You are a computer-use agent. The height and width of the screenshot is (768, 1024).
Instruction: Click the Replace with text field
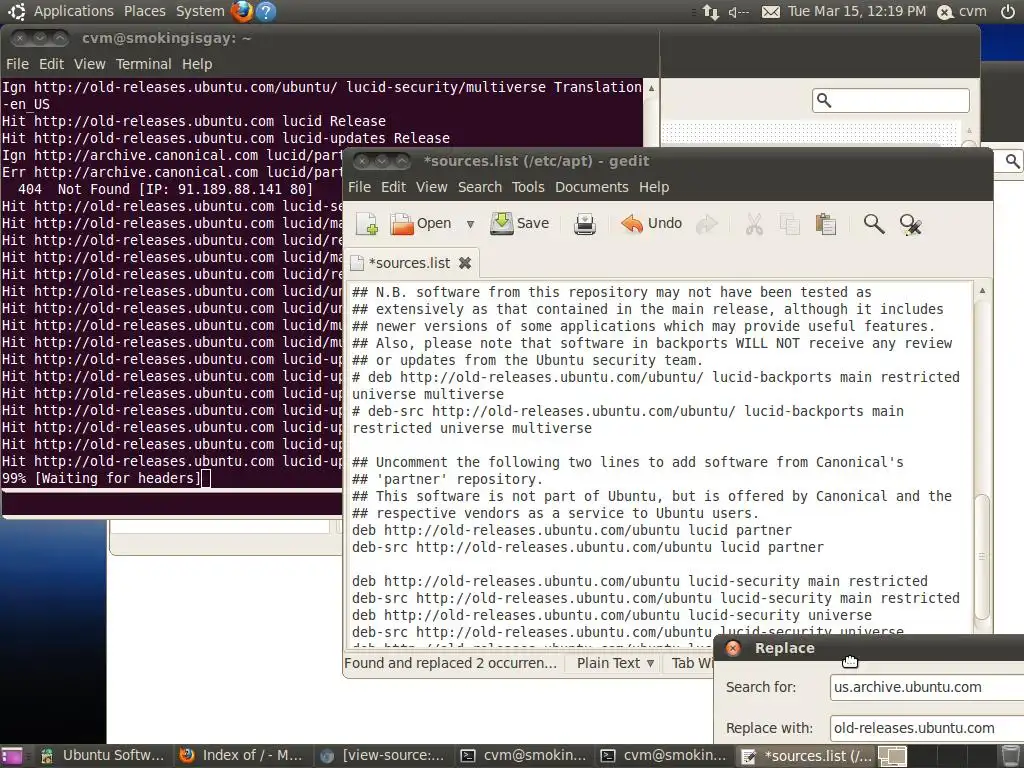tap(927, 728)
